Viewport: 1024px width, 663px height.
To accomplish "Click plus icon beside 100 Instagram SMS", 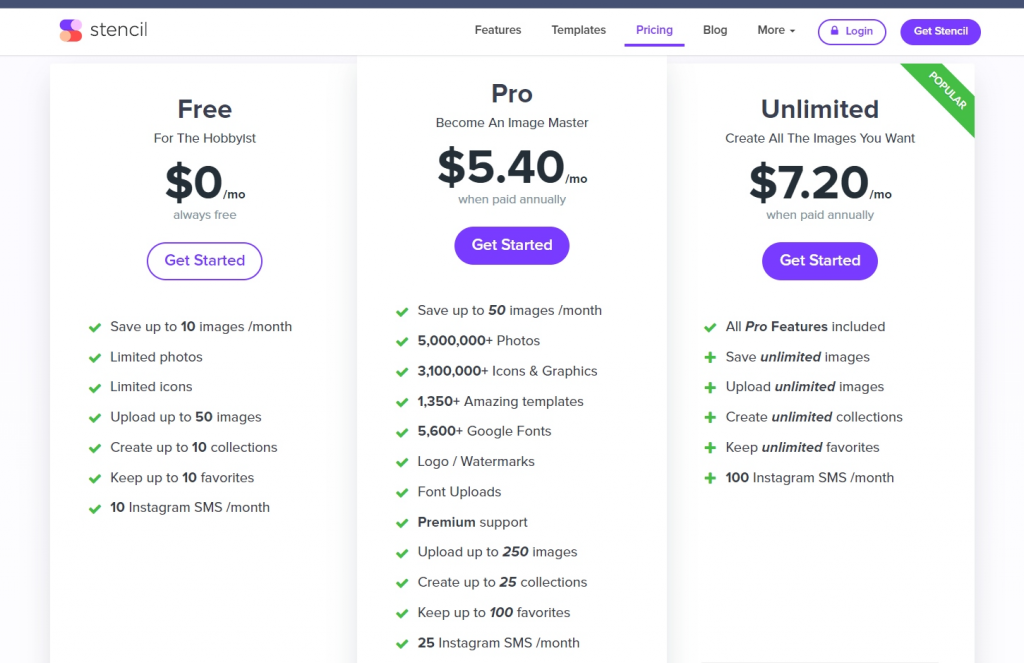I will click(710, 478).
